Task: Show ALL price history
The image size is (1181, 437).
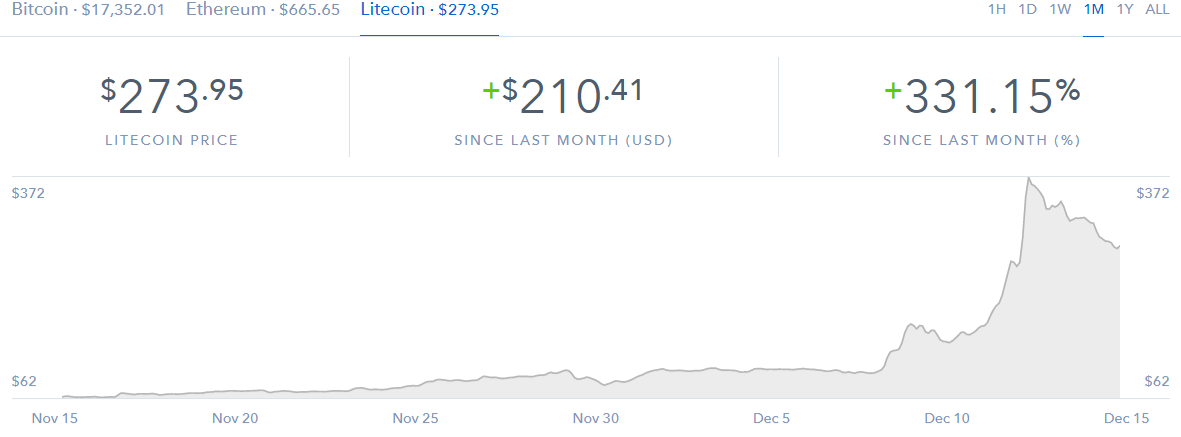Action: click(x=1157, y=10)
